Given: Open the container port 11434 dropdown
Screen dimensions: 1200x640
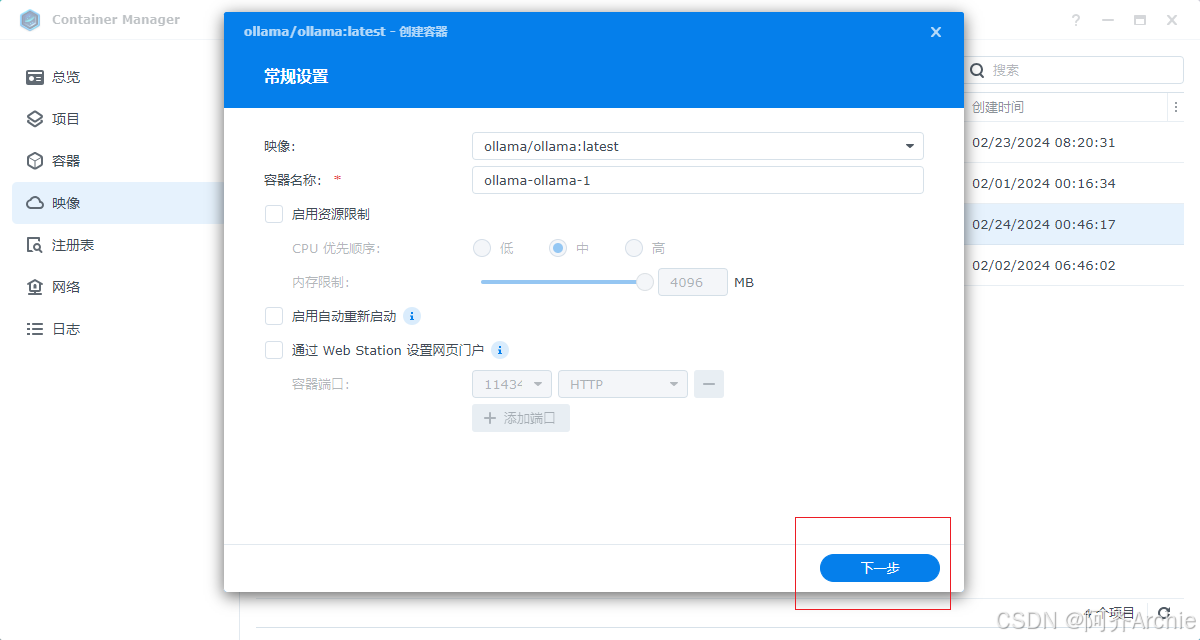Looking at the screenshot, I should pyautogui.click(x=511, y=383).
